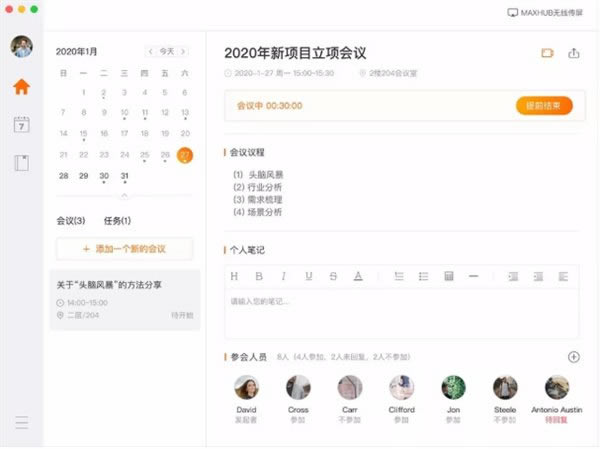Image resolution: width=600 pixels, height=449 pixels.
Task: Click the meeting title 2020年新项目立项会议
Action: tap(295, 53)
